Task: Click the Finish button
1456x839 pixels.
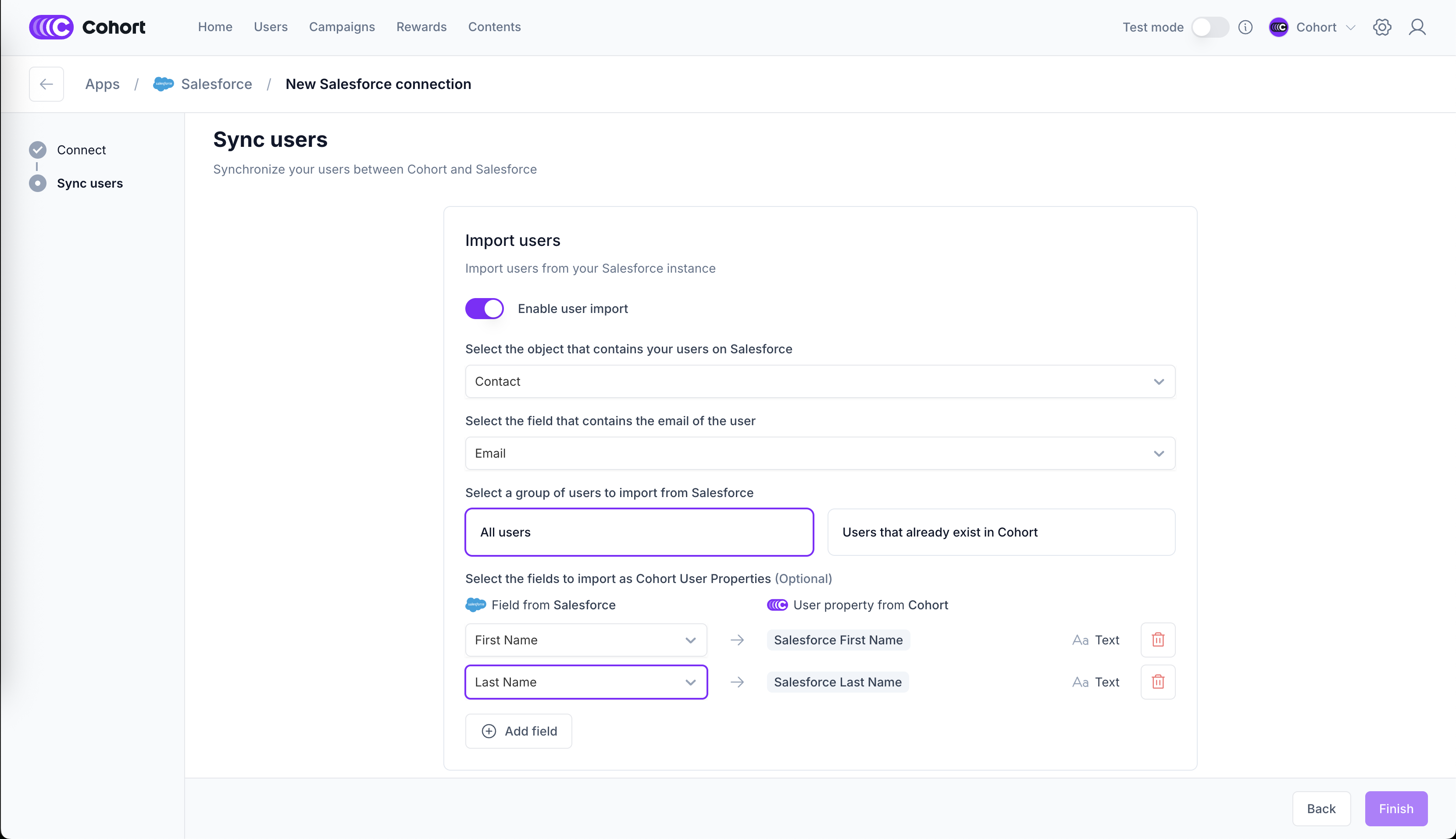Action: coord(1395,808)
